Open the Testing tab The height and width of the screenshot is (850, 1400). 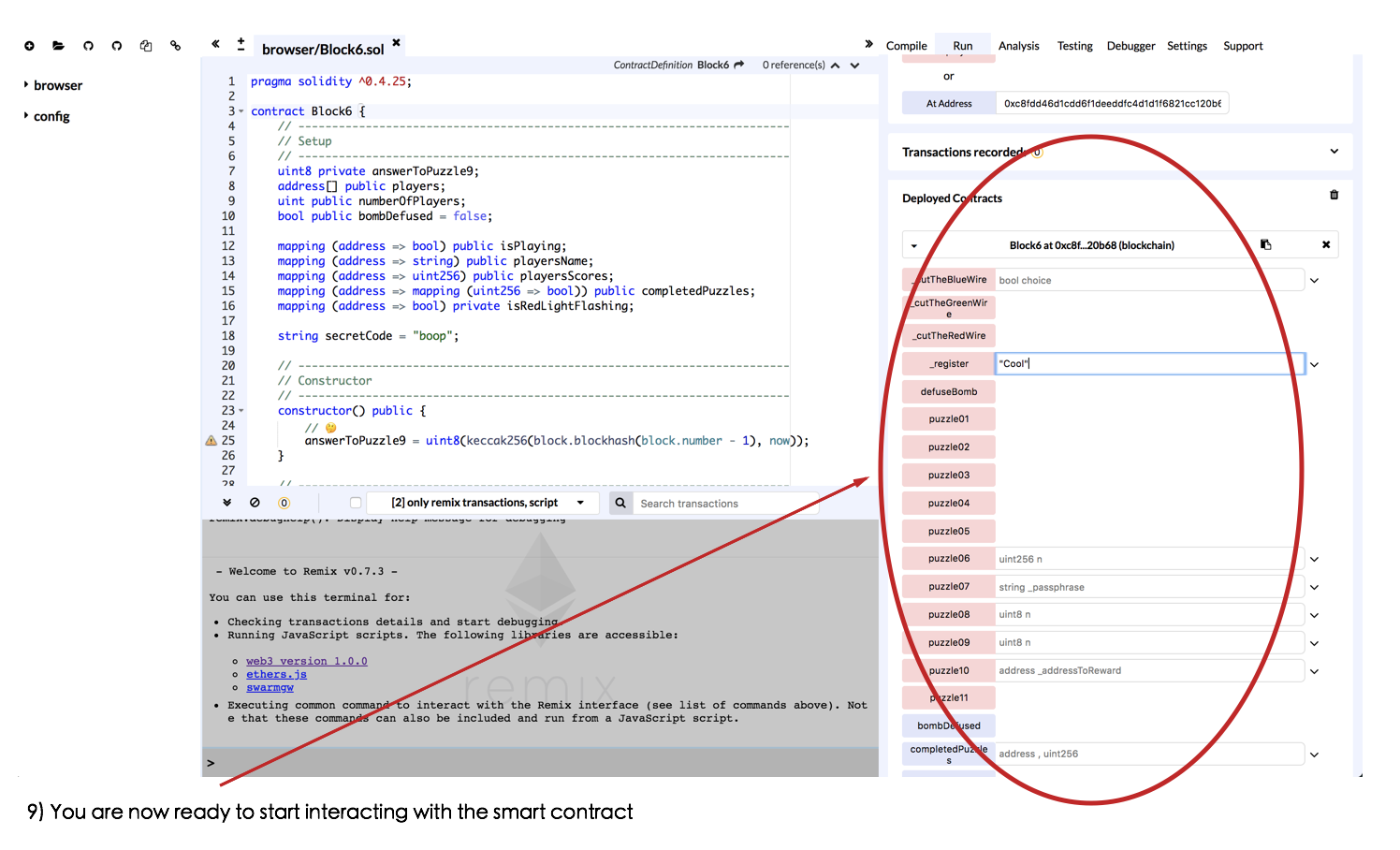(x=1074, y=46)
